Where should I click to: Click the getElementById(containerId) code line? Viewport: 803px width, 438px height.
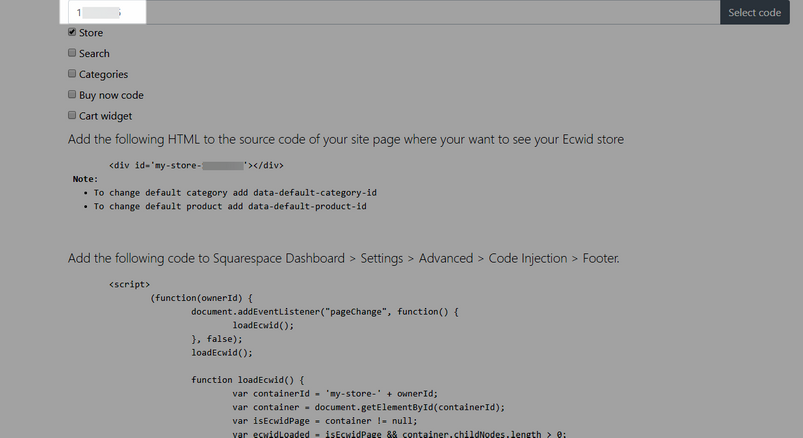(x=368, y=407)
